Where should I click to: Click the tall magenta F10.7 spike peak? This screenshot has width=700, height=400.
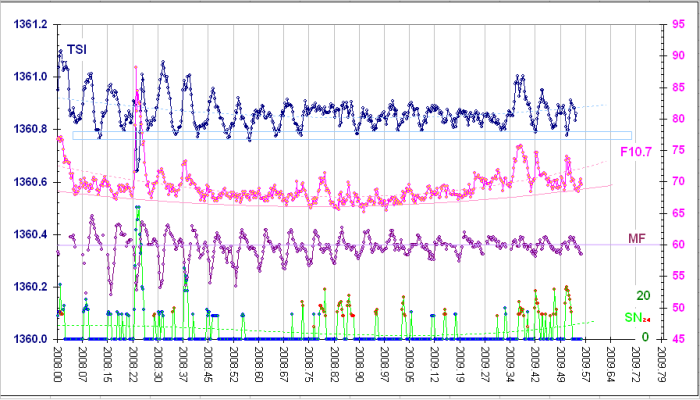pyautogui.click(x=135, y=68)
